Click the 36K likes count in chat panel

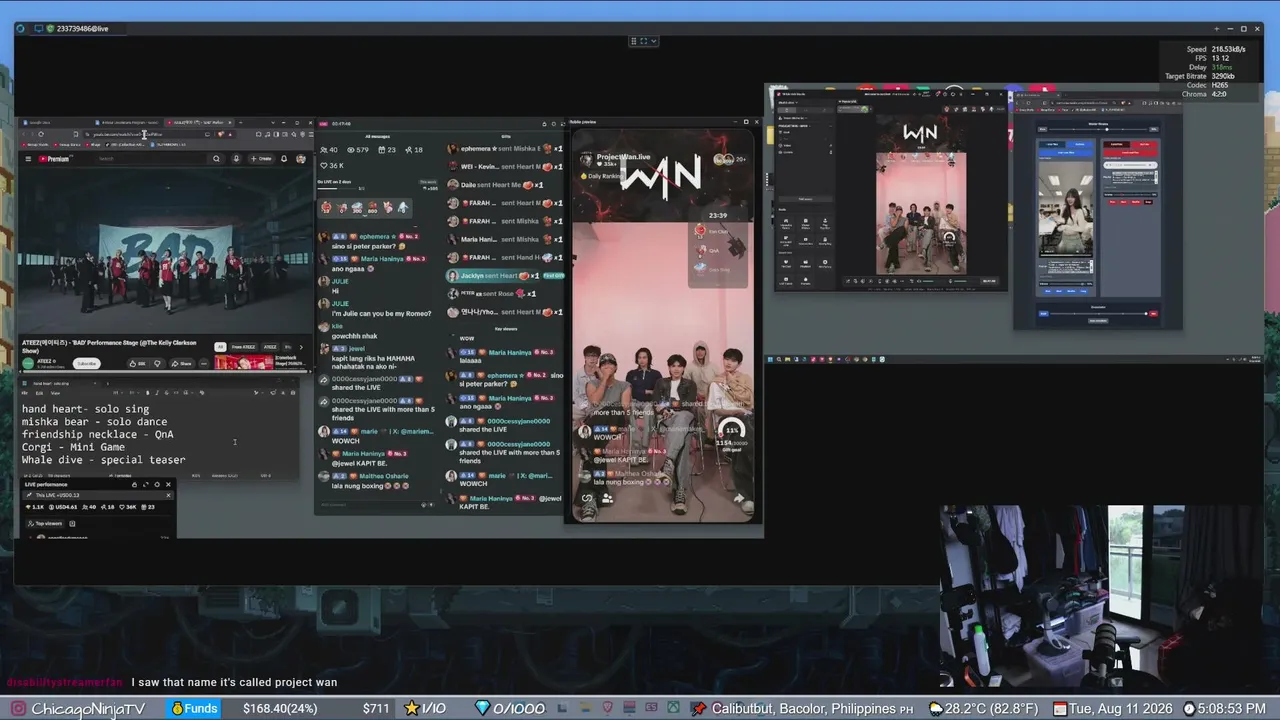pyautogui.click(x=331, y=166)
